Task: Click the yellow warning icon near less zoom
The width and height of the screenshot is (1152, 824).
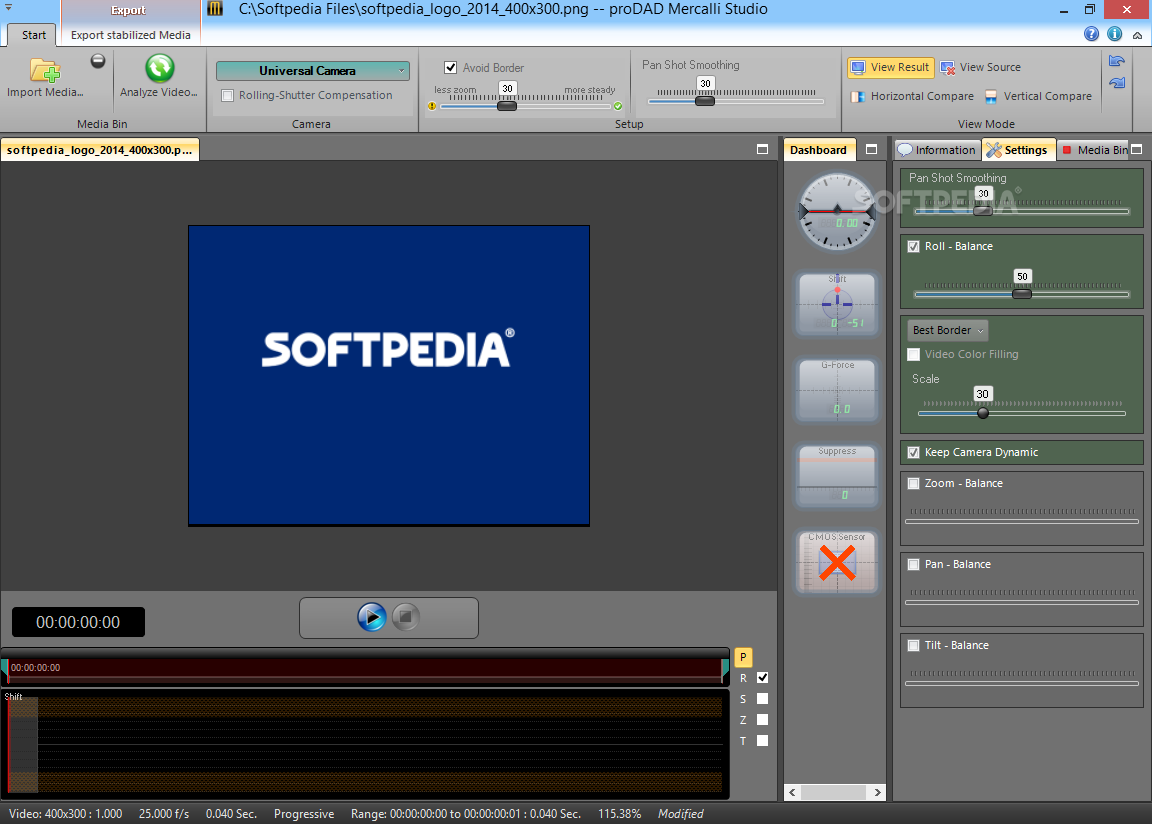Action: tap(432, 106)
